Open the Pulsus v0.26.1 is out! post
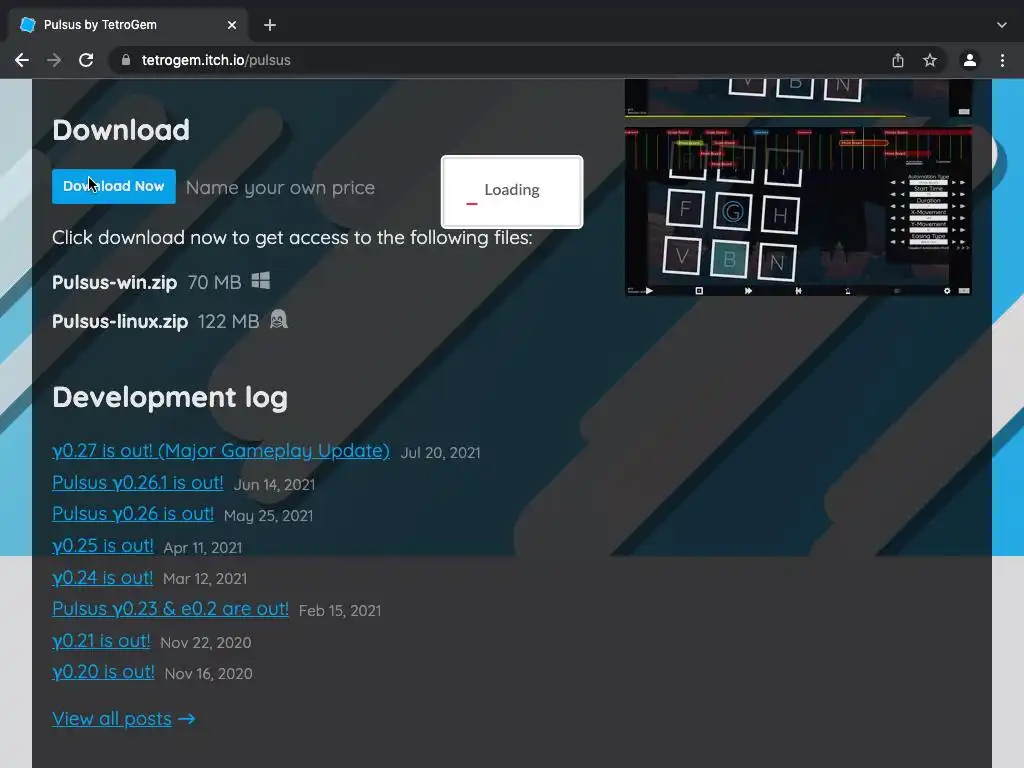 (x=138, y=483)
